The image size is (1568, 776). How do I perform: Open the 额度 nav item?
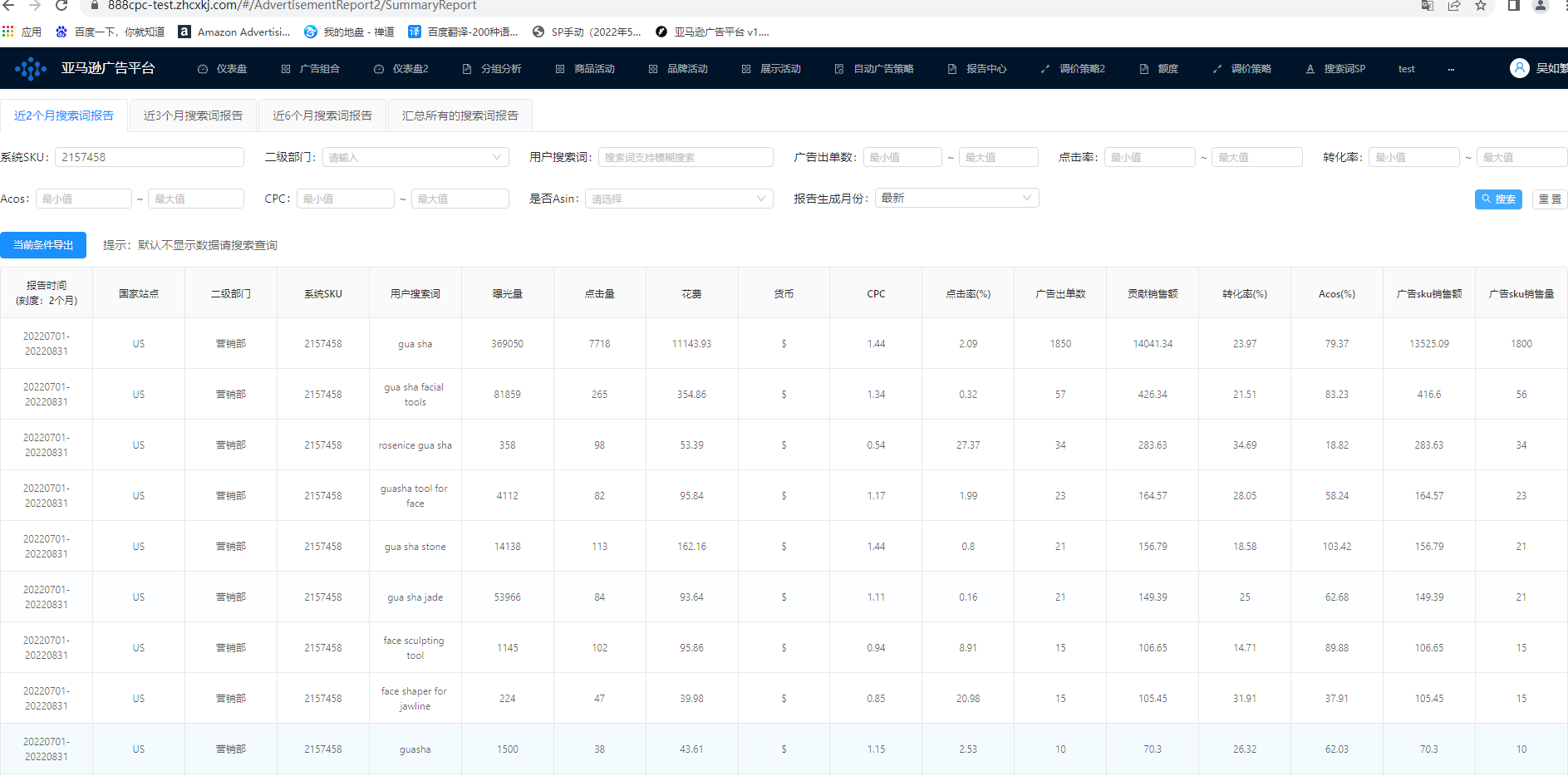click(1159, 69)
